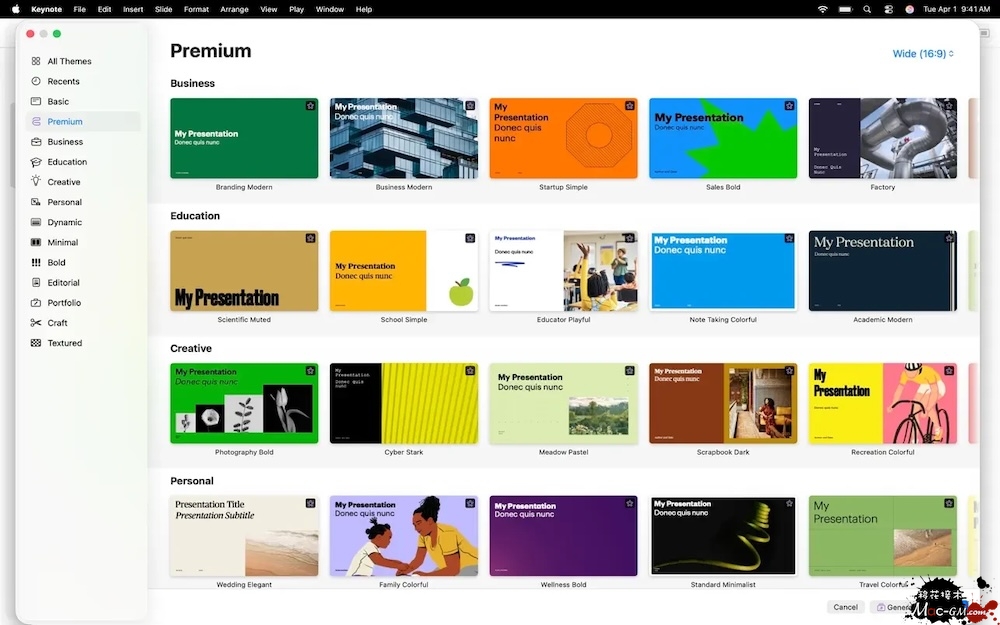
Task: Open the Arrange menu
Action: click(234, 9)
